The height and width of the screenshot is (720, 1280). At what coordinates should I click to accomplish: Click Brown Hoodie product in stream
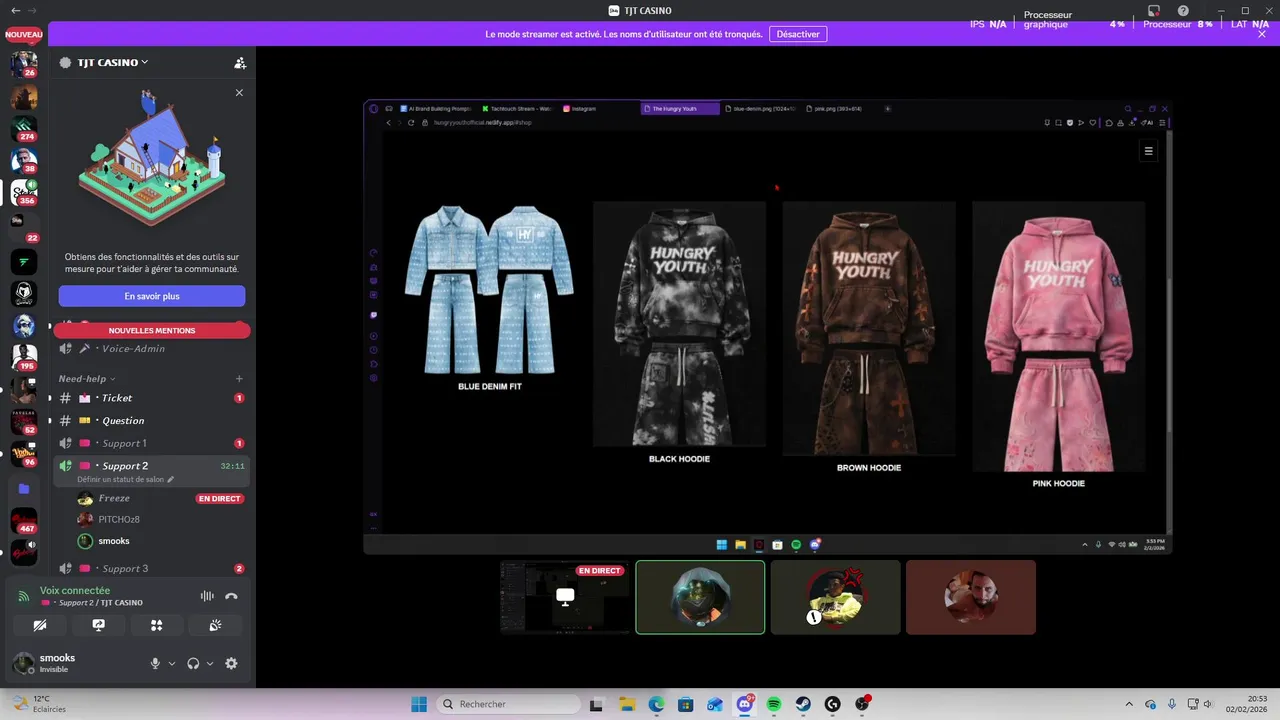[869, 337]
